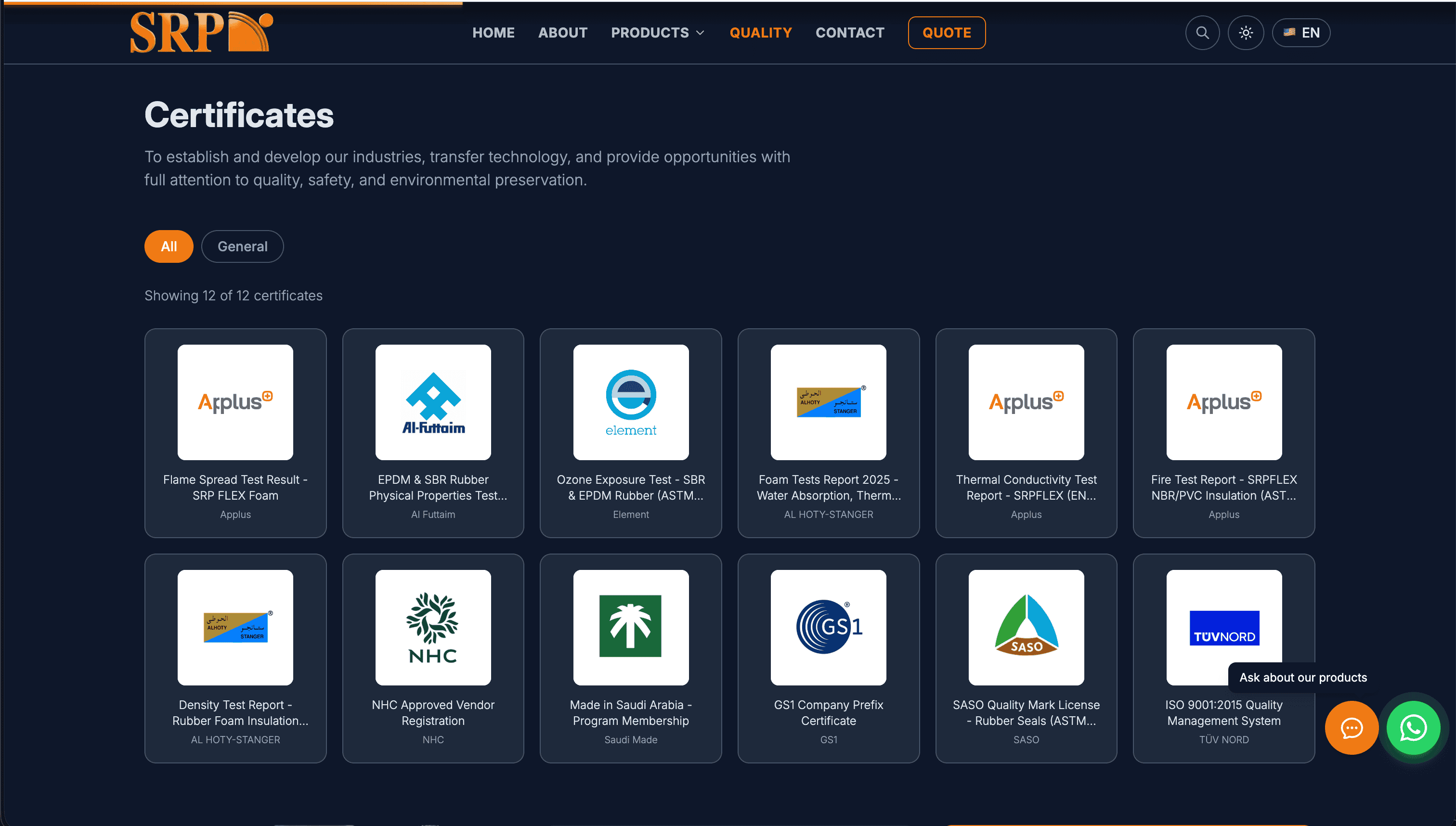Image resolution: width=1456 pixels, height=826 pixels.
Task: Click the Applus logo on Flame Spread card
Action: click(235, 402)
